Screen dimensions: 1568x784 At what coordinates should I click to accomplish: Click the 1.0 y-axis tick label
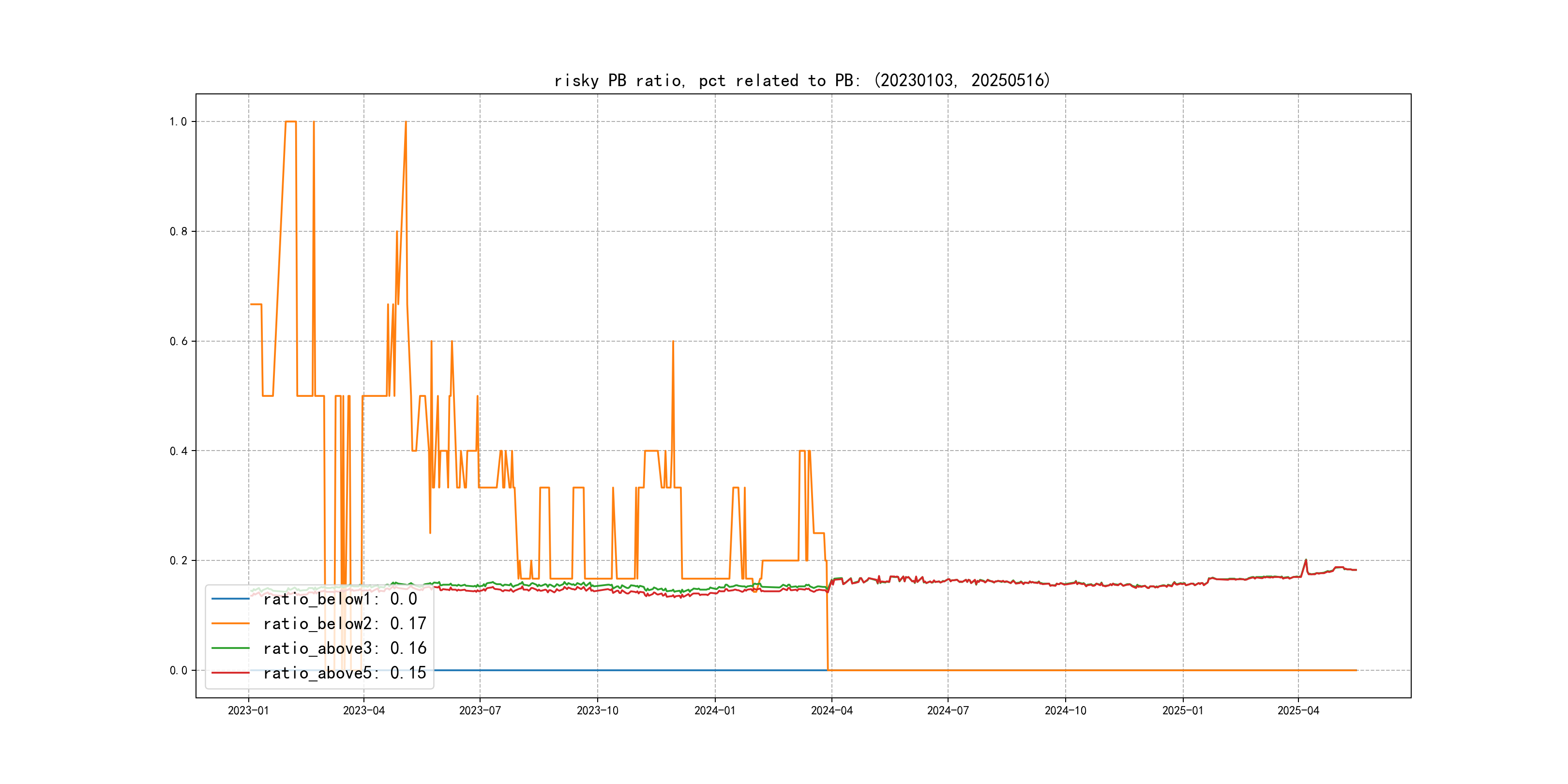tap(178, 122)
